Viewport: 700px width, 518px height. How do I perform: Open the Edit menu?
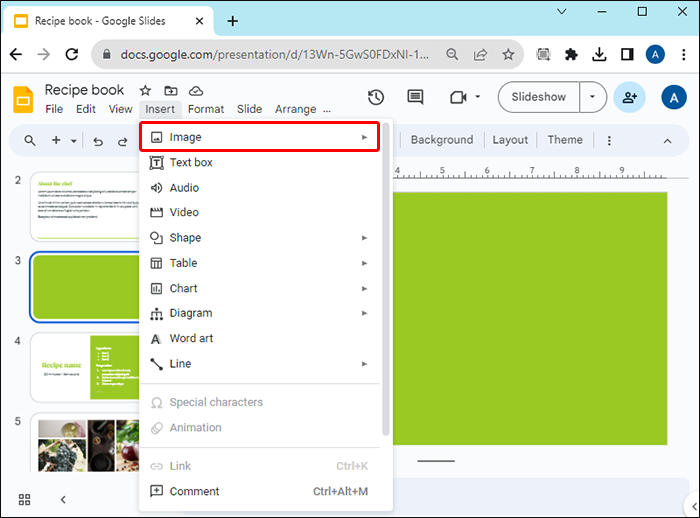coord(86,109)
